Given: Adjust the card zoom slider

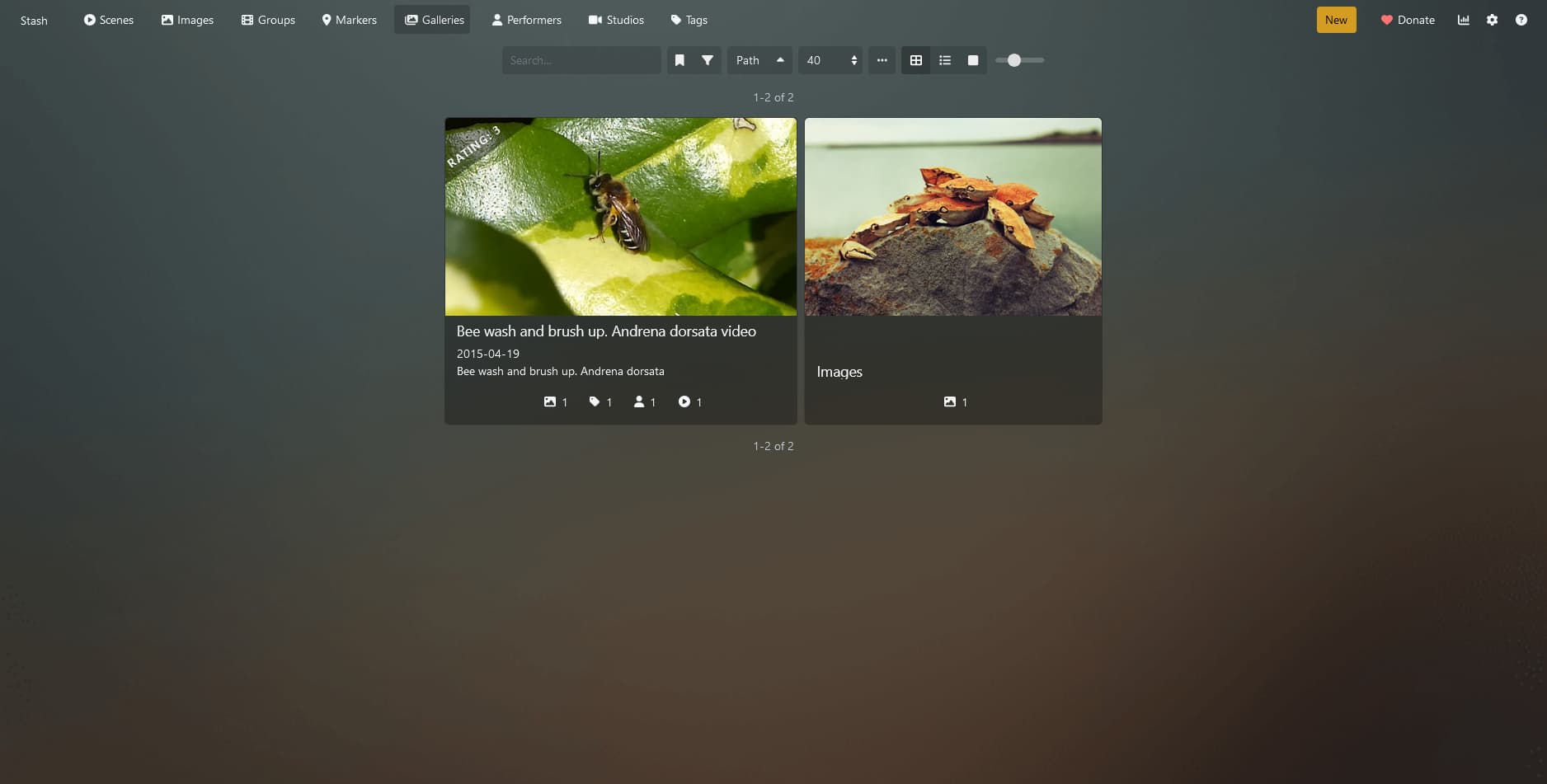Looking at the screenshot, I should (1020, 60).
